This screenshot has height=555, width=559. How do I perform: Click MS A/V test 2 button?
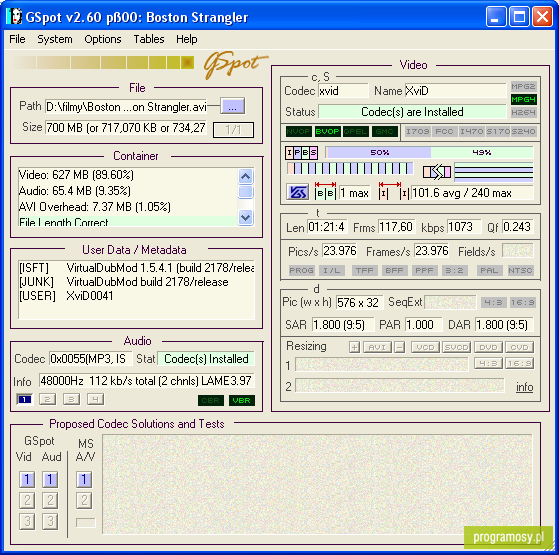[x=84, y=500]
